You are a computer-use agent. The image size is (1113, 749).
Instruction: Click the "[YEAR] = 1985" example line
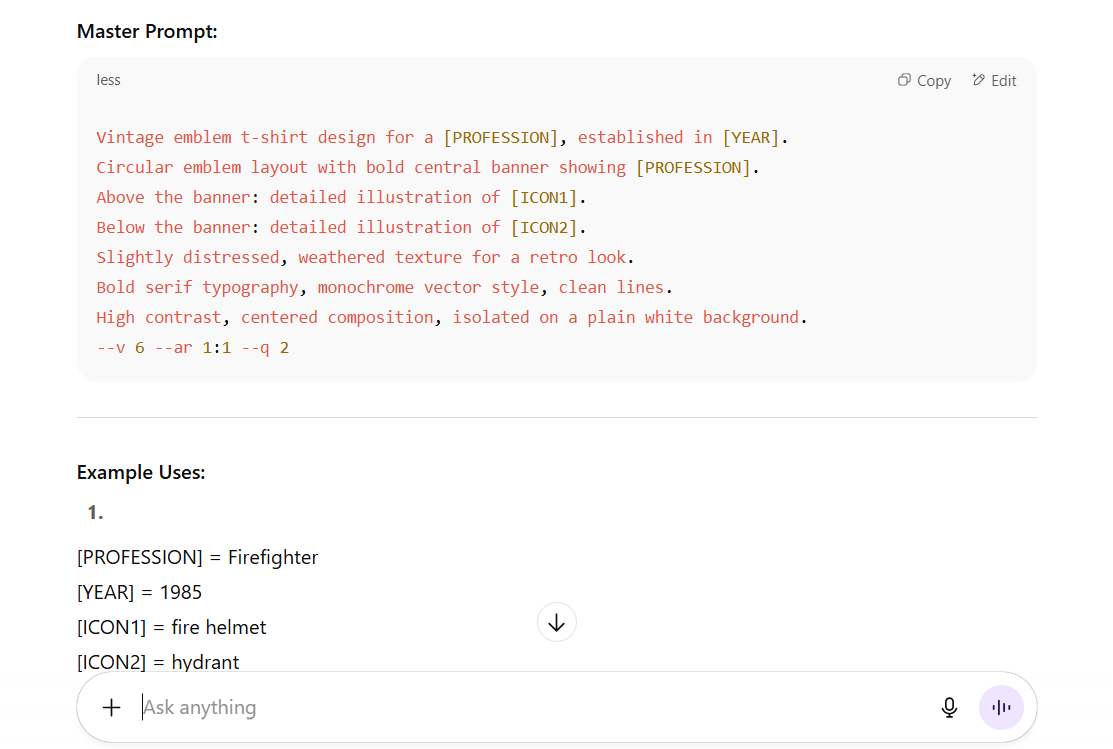coord(139,592)
